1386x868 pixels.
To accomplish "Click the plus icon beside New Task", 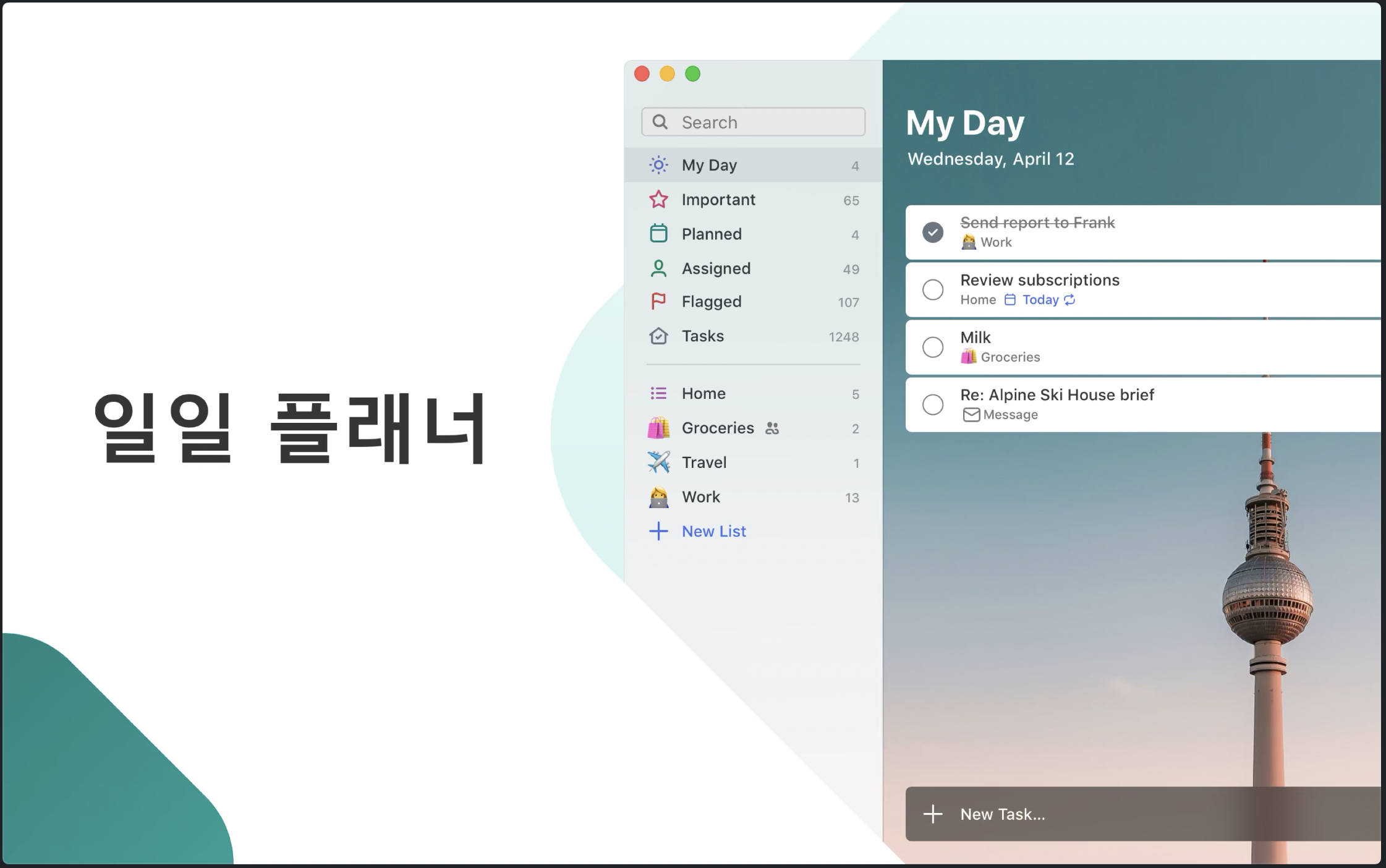I will click(x=933, y=814).
